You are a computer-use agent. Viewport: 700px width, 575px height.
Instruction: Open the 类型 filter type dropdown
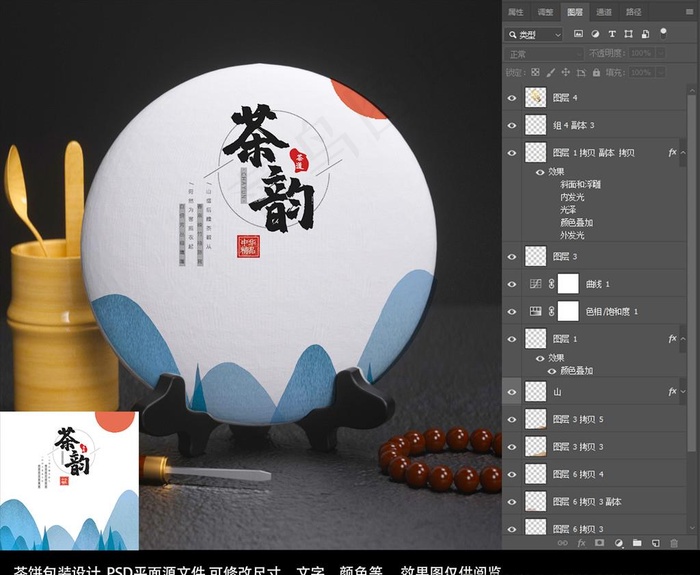[x=534, y=34]
